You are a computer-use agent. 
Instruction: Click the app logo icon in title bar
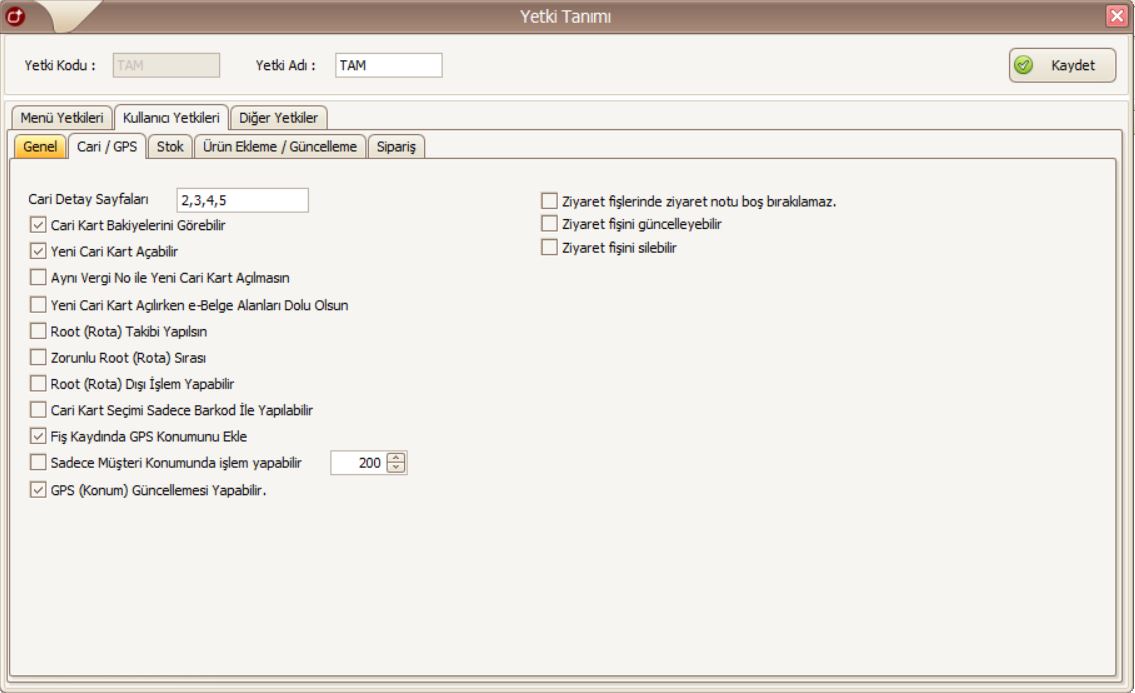pos(12,14)
